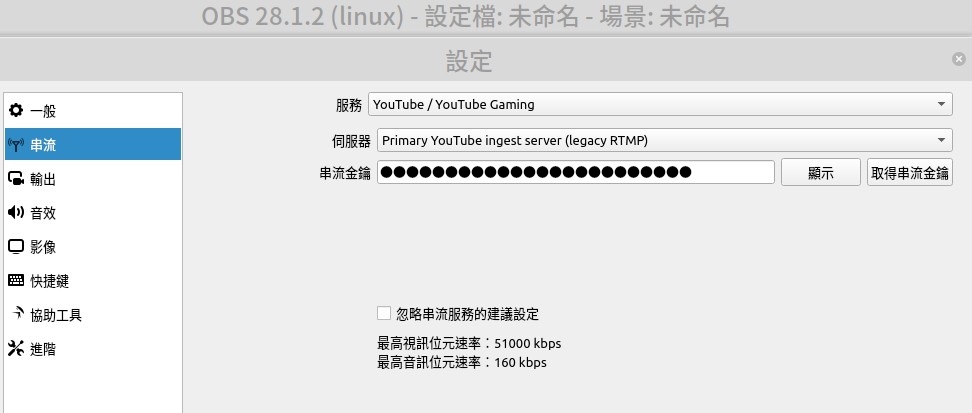
Task: Select the 快捷鍵 label in the settings list
Action: [x=50, y=282]
